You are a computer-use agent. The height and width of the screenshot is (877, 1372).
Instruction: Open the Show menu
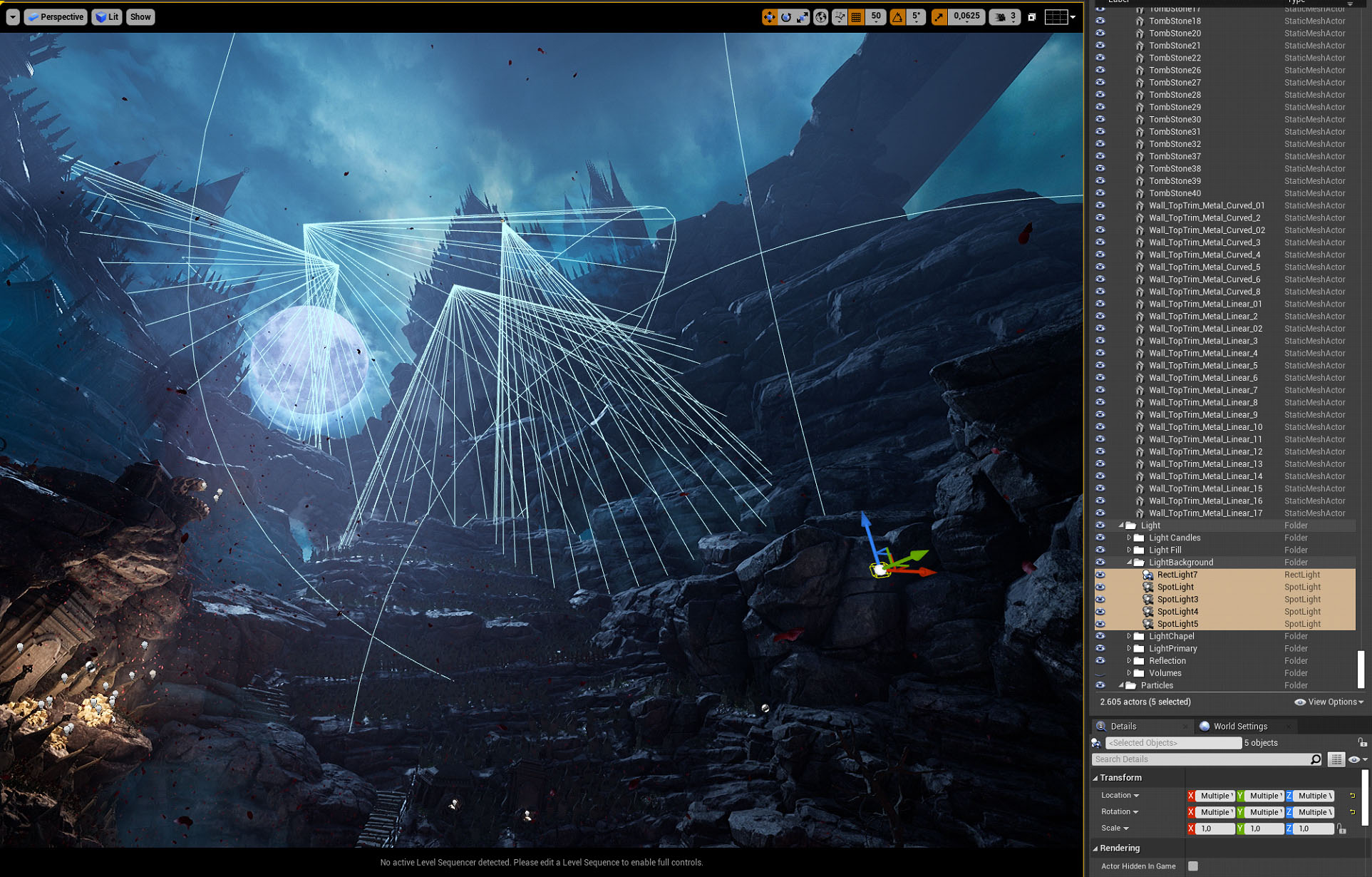point(140,16)
